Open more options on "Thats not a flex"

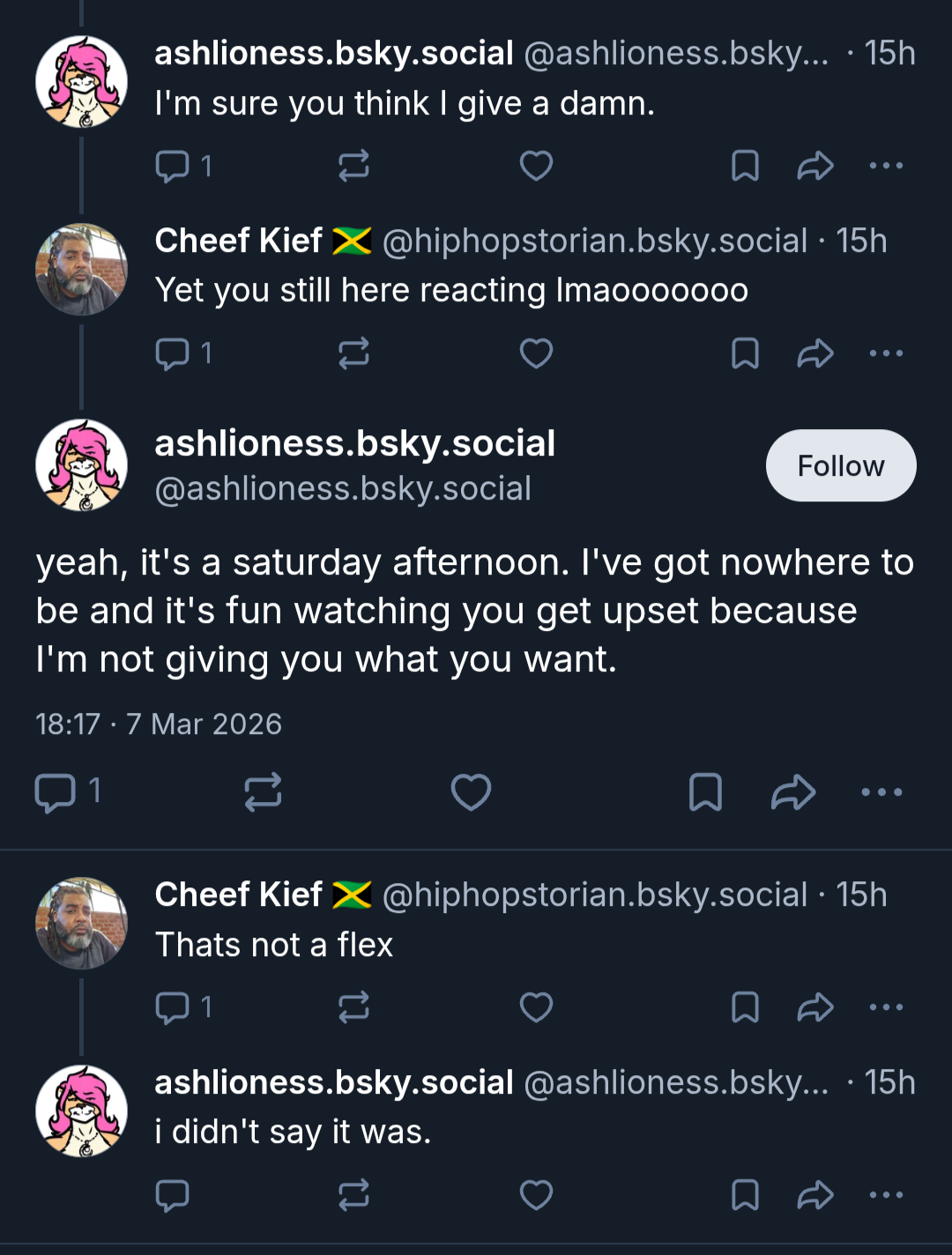click(886, 1006)
